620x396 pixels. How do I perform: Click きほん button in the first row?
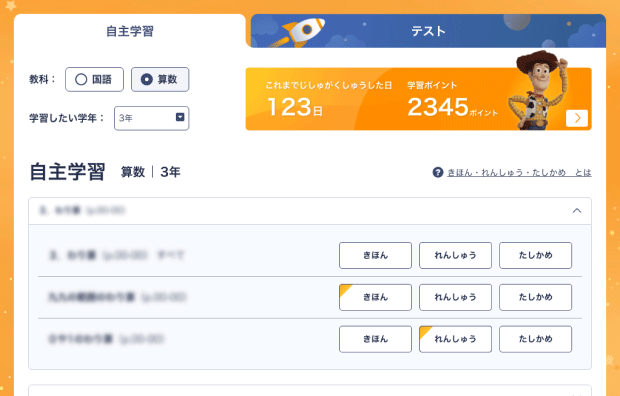tap(375, 256)
